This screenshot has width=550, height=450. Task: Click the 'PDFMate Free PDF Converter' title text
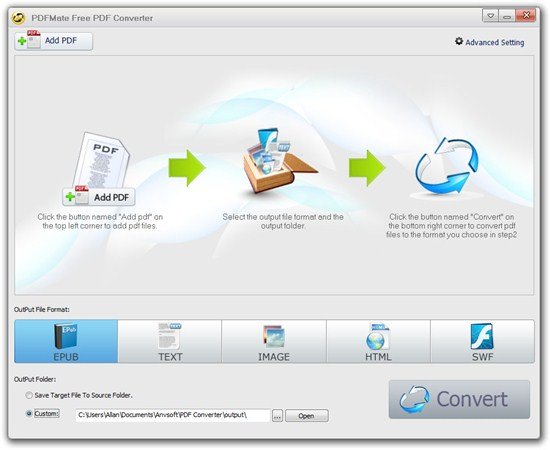tap(92, 18)
